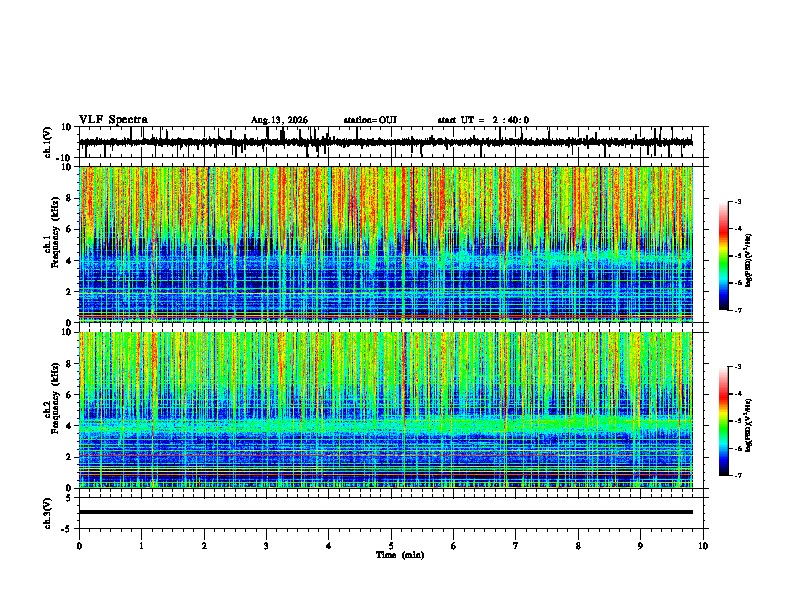Image resolution: width=792 pixels, height=612 pixels.
Task: Click the station=OUI label
Action: point(370,120)
